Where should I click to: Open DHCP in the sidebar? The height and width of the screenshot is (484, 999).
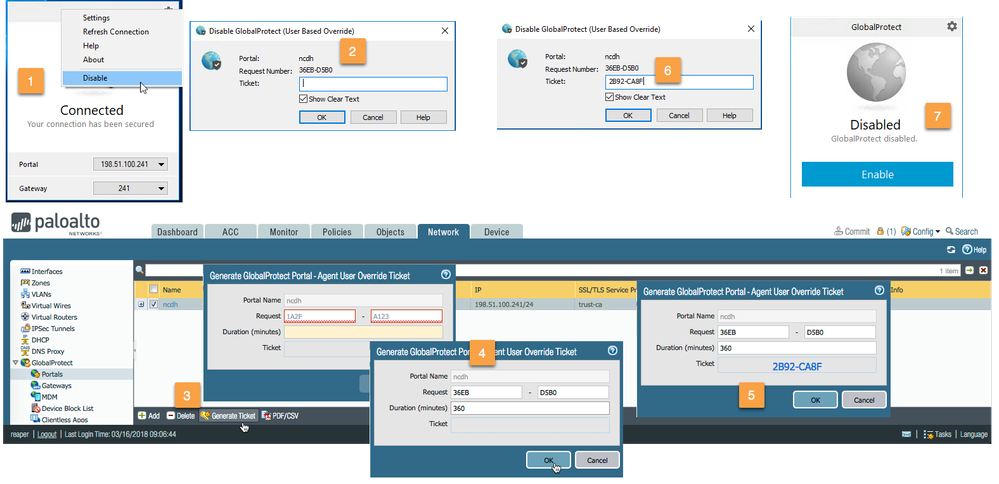35,340
